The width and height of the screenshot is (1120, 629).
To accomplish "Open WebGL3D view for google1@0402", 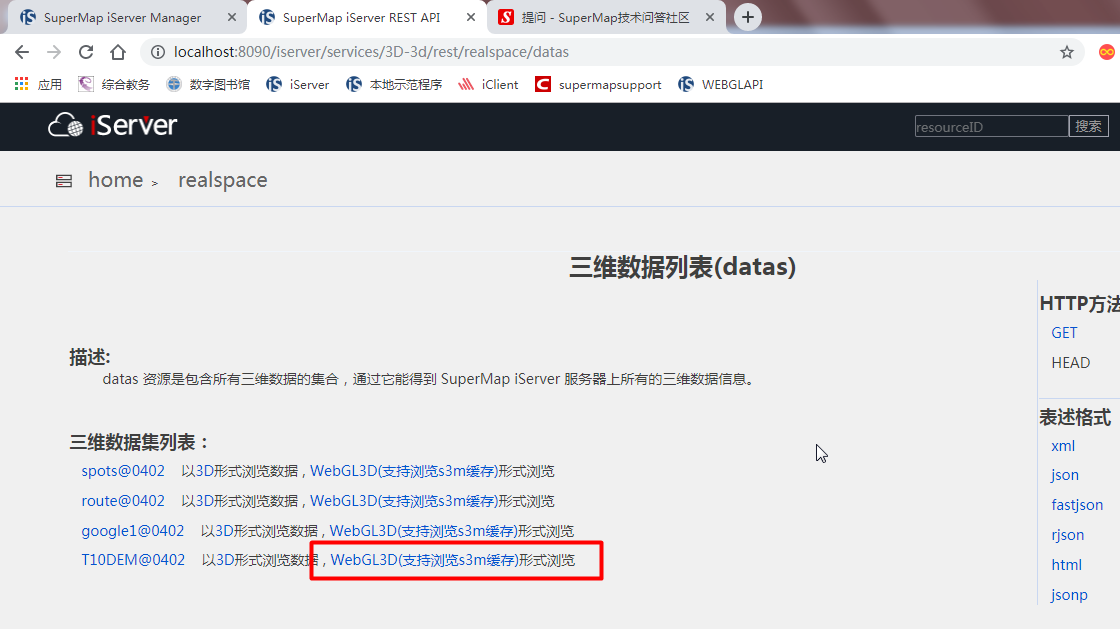I will (x=424, y=531).
